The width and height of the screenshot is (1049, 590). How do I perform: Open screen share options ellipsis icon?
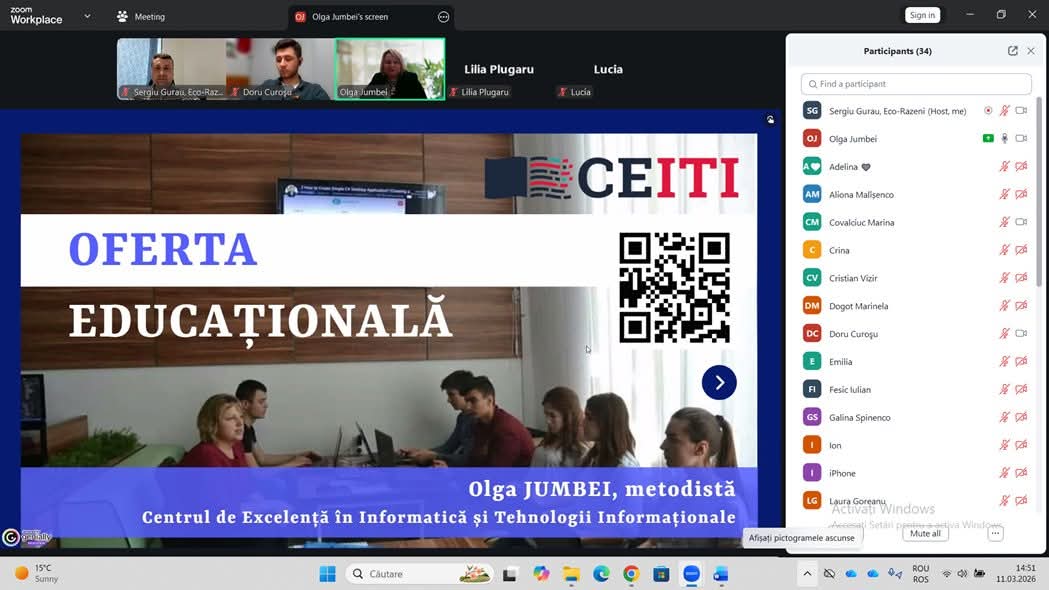[x=444, y=17]
